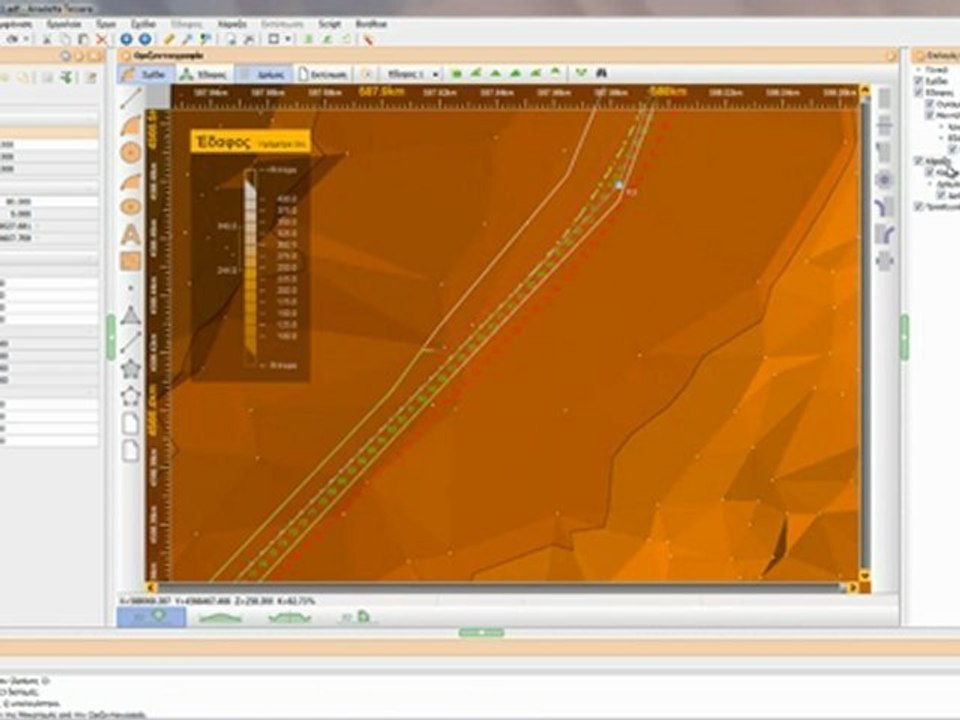Image resolution: width=960 pixels, height=720 pixels.
Task: Click the binoculars search icon
Action: (601, 73)
